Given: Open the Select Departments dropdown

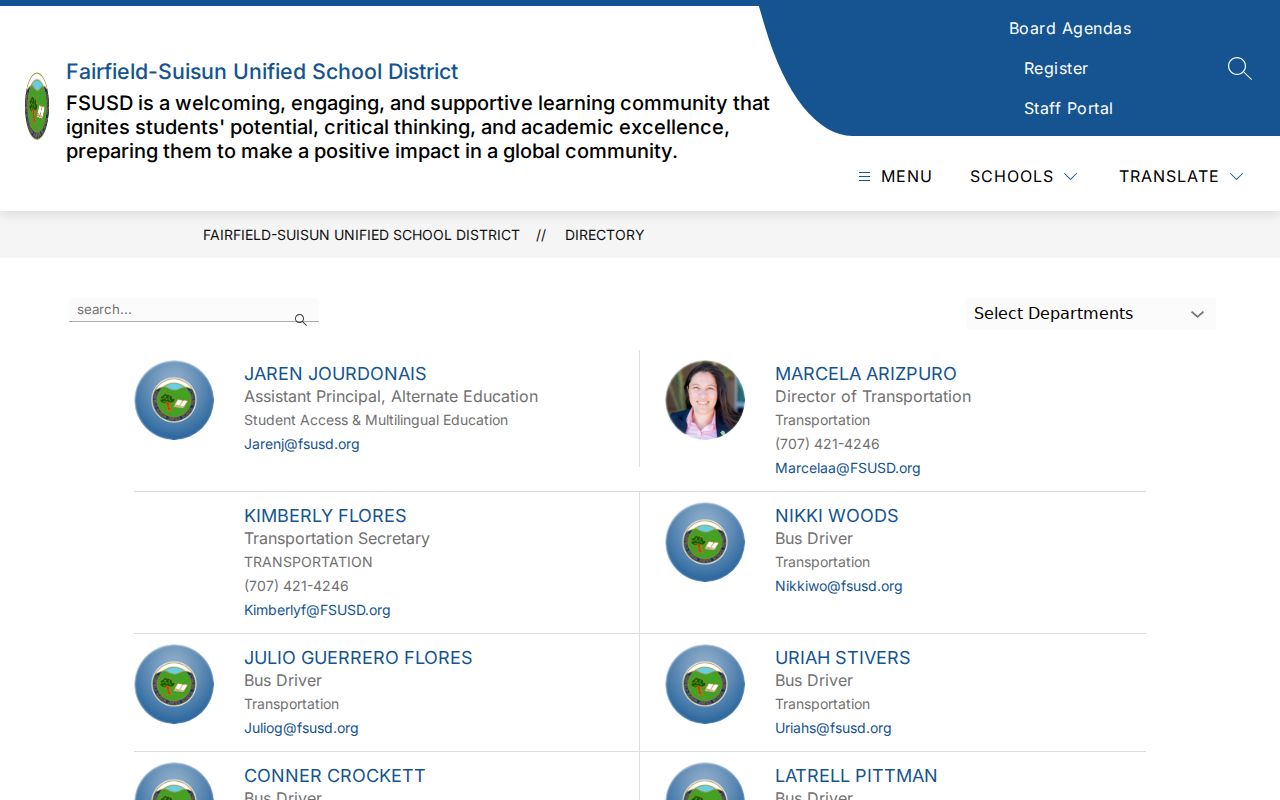Looking at the screenshot, I should pos(1090,313).
